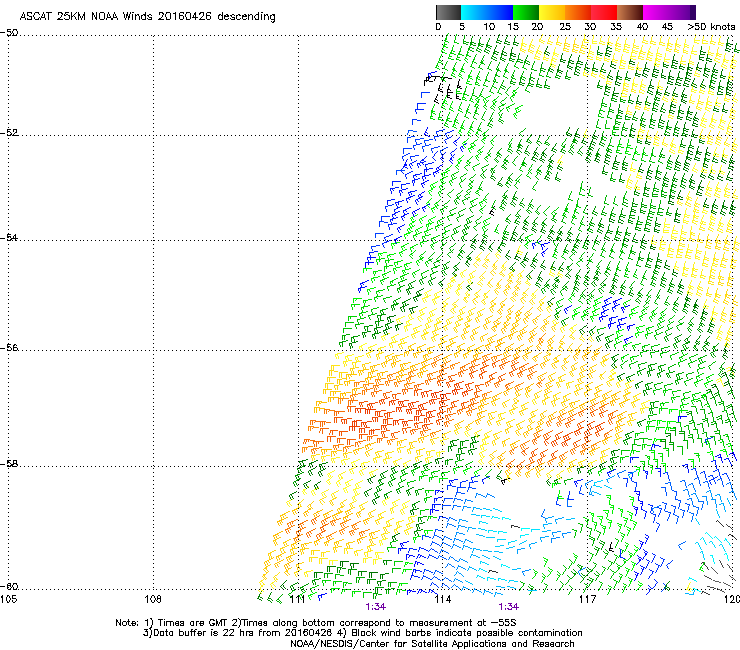Click the '117' longitude axis label
740x650 pixels.
point(588,599)
